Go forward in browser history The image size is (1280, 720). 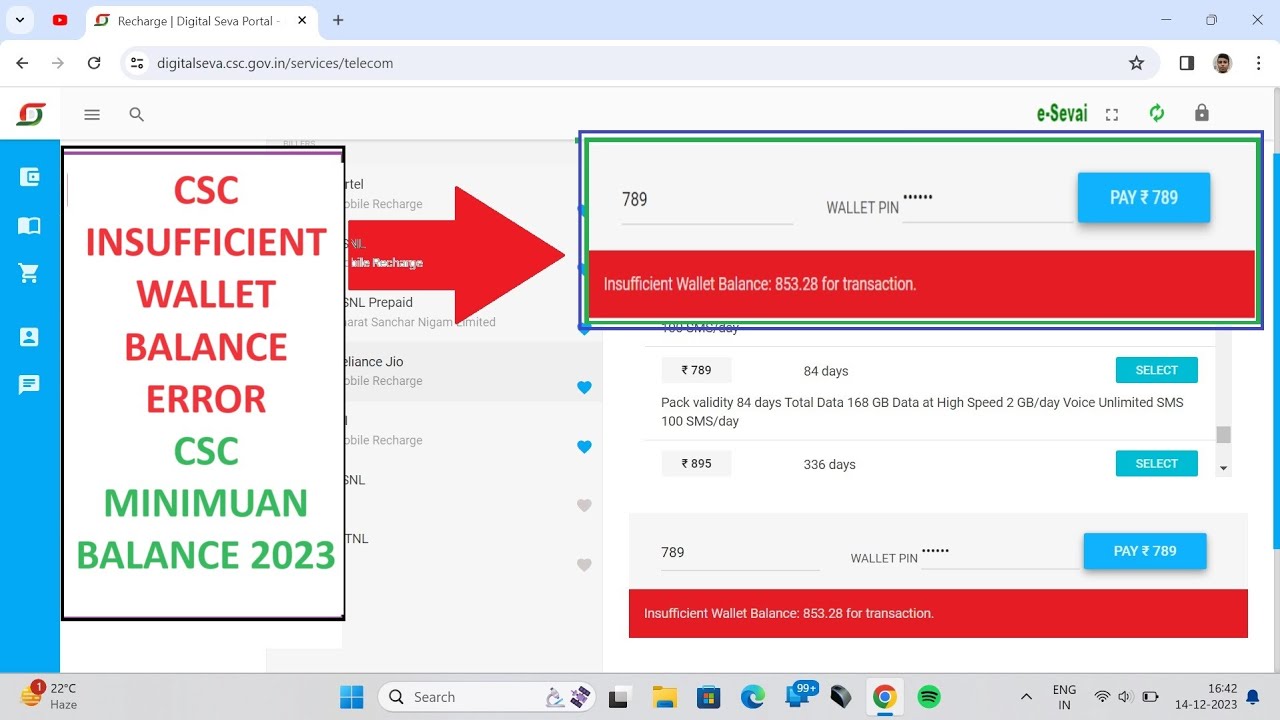[58, 63]
